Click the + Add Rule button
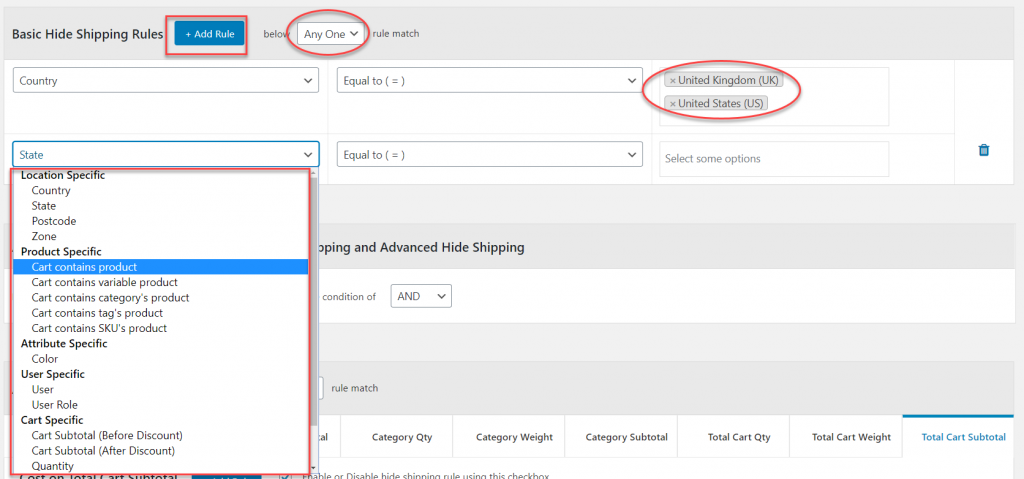The height and width of the screenshot is (479, 1024). [209, 34]
